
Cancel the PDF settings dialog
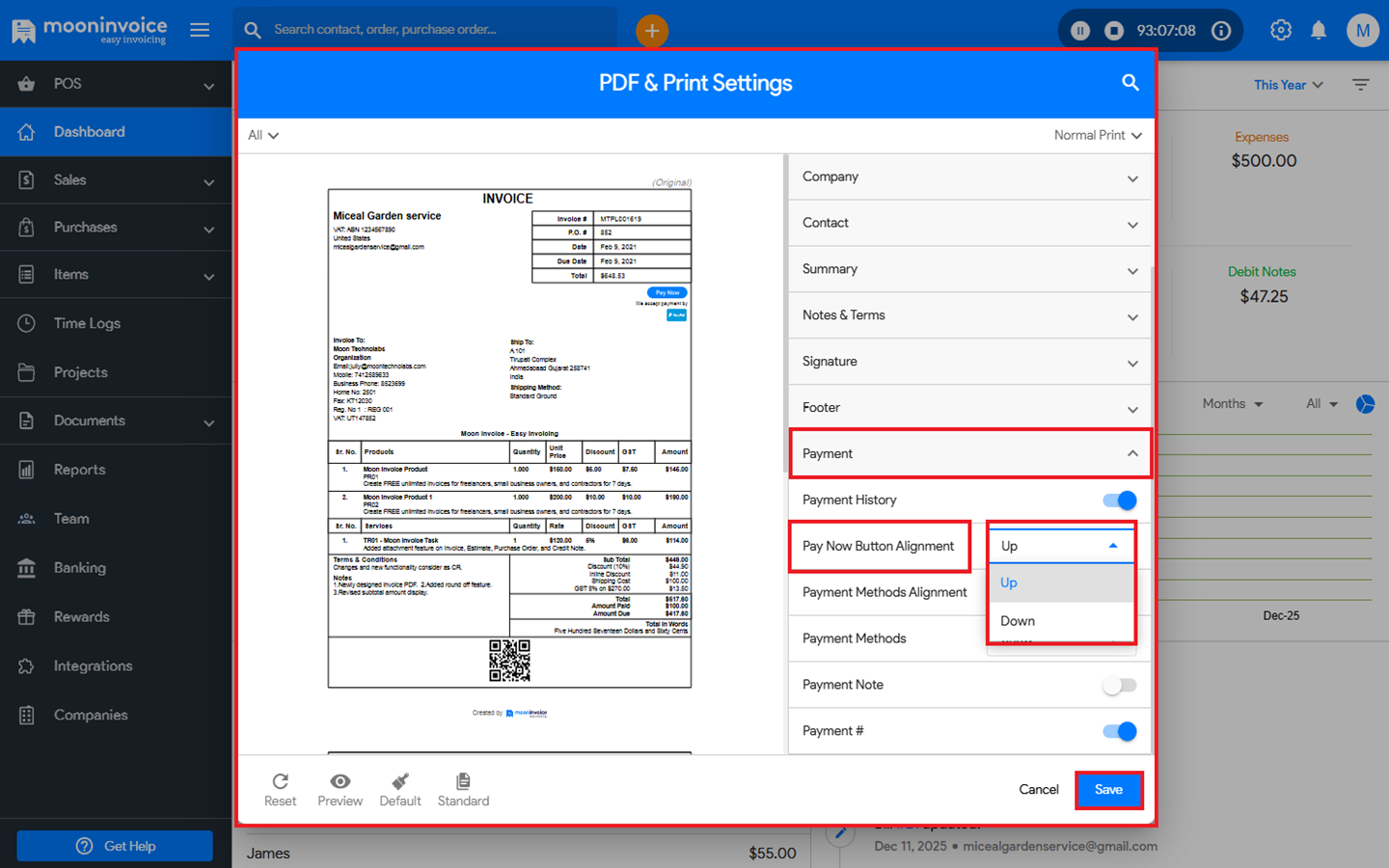(x=1038, y=790)
